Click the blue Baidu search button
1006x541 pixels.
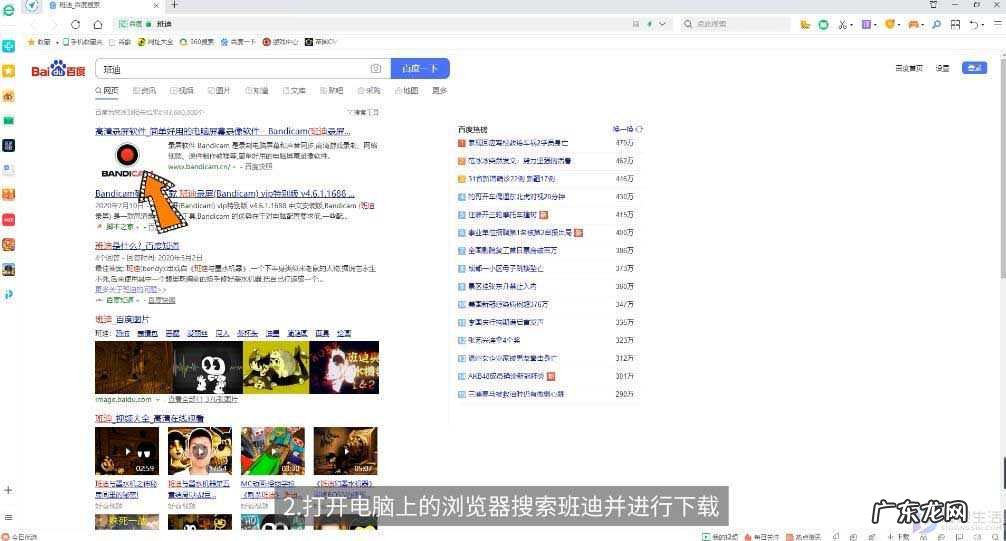[420, 69]
